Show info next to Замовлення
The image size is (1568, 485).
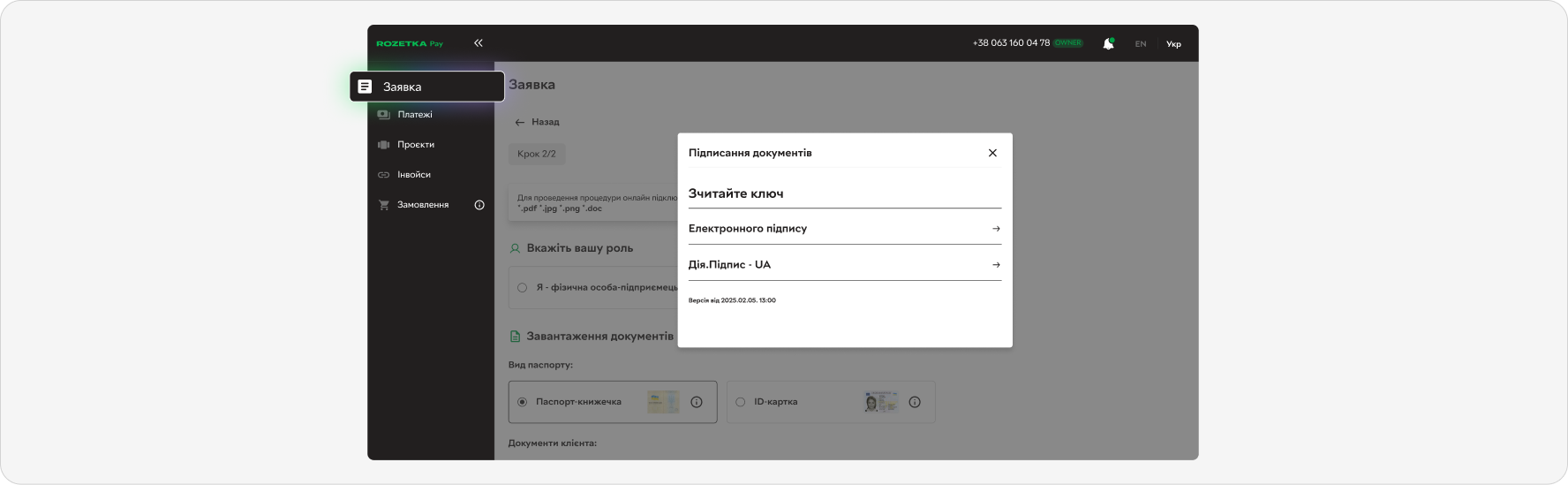(x=479, y=205)
